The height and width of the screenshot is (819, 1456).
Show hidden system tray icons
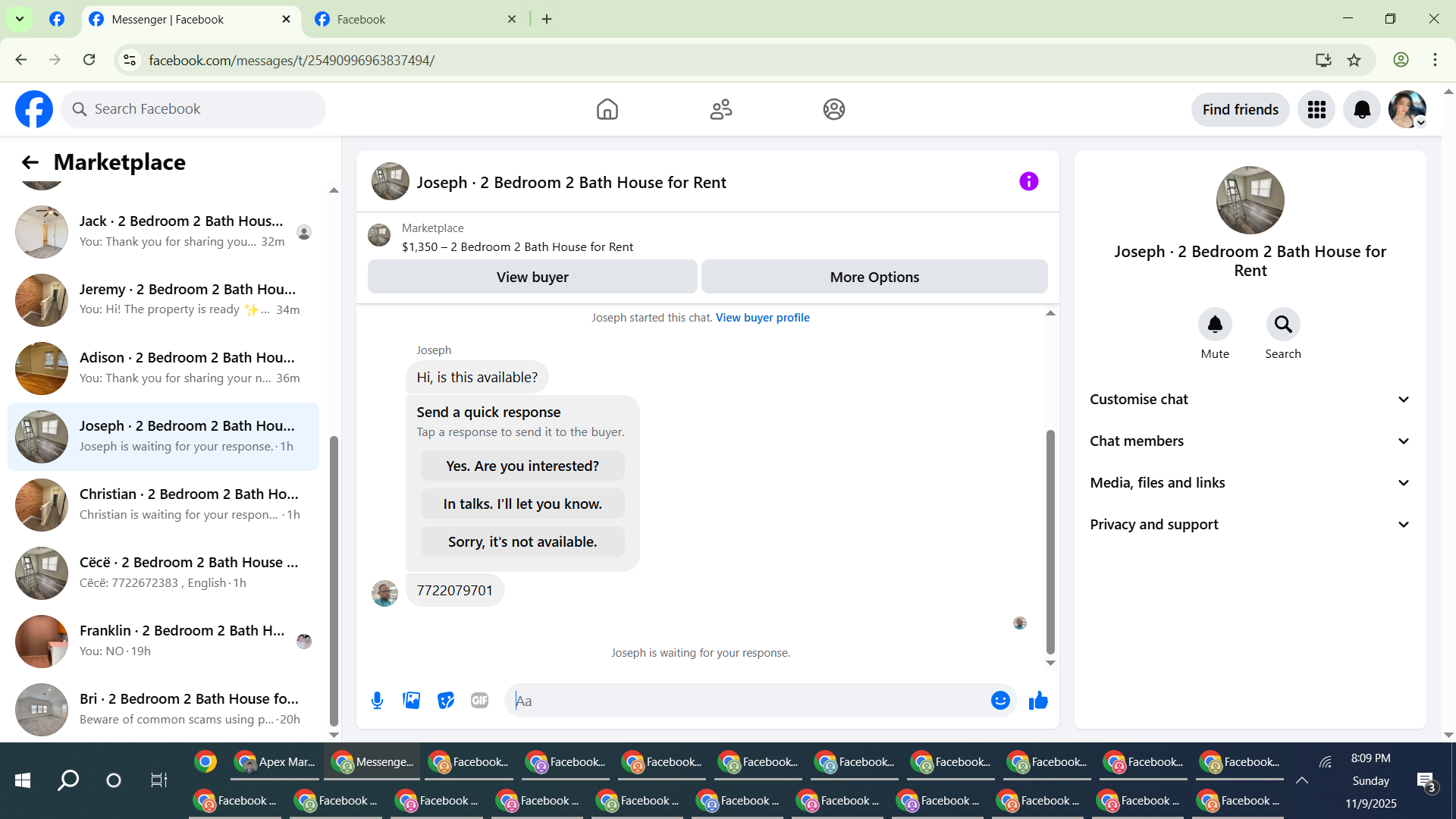tap(1302, 780)
